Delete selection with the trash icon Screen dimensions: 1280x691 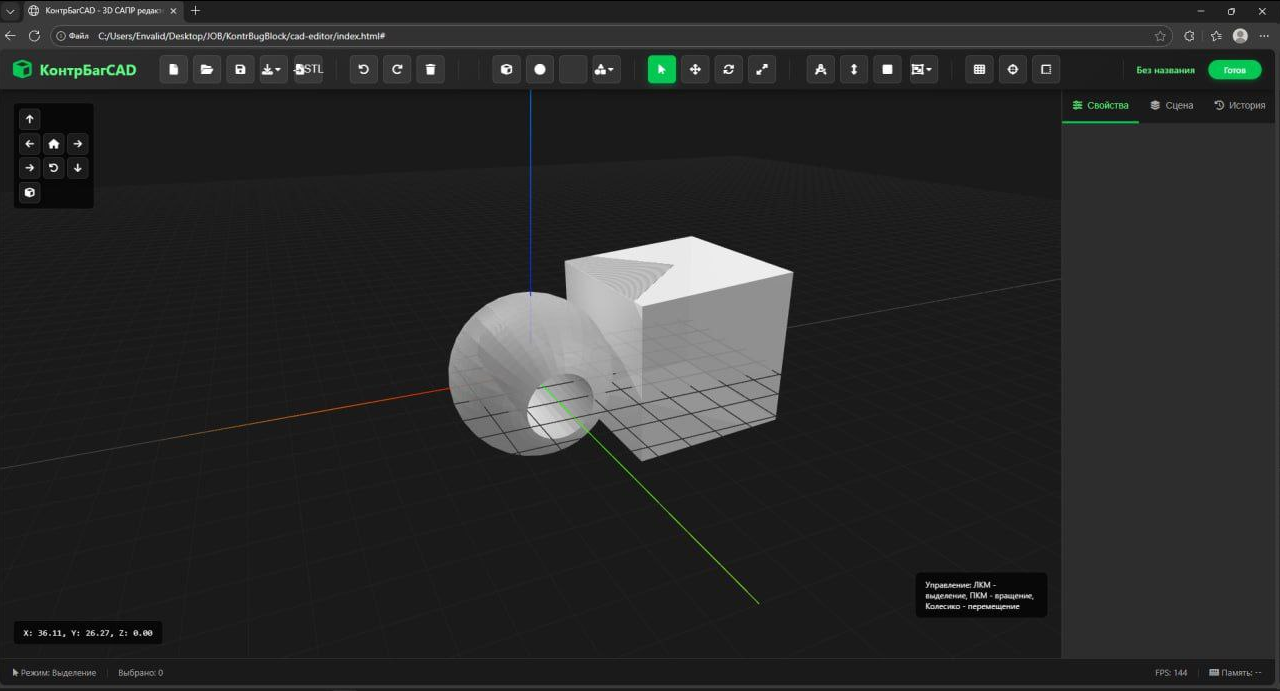click(x=430, y=69)
